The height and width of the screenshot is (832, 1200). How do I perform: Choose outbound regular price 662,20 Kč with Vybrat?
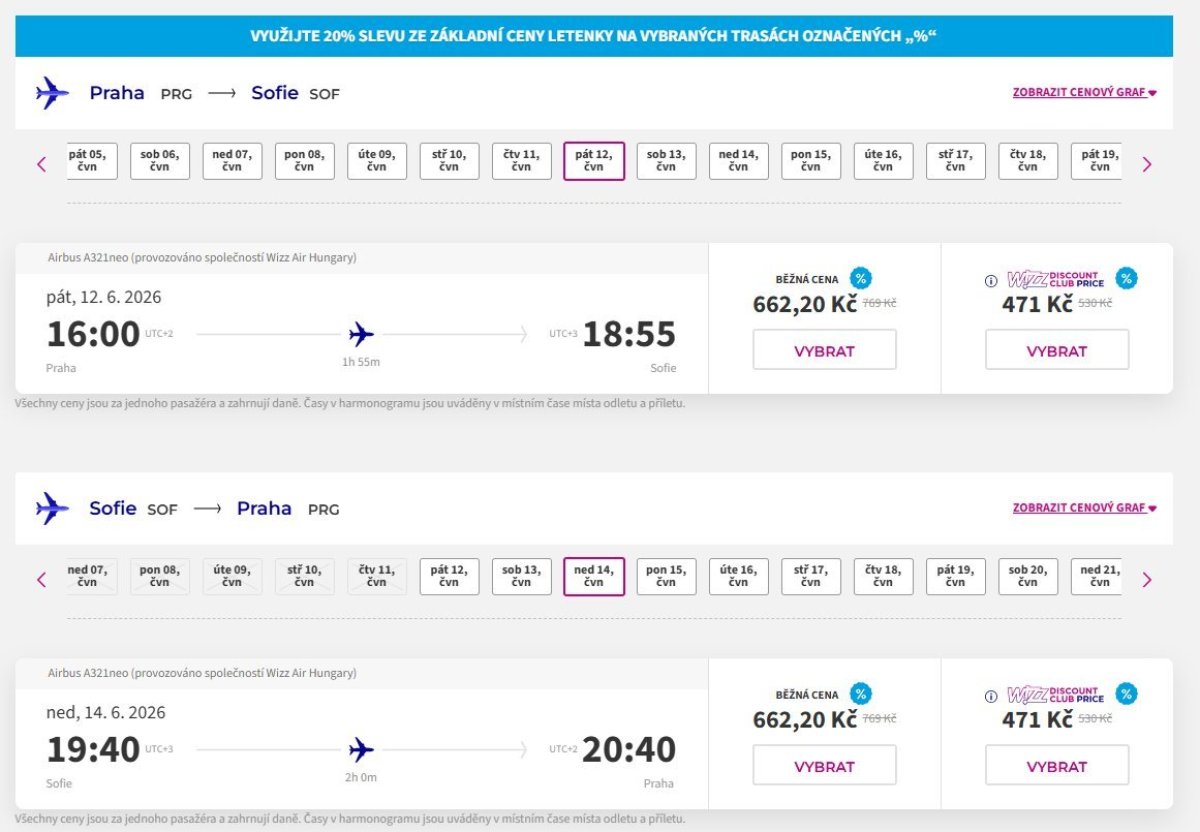[x=824, y=351]
